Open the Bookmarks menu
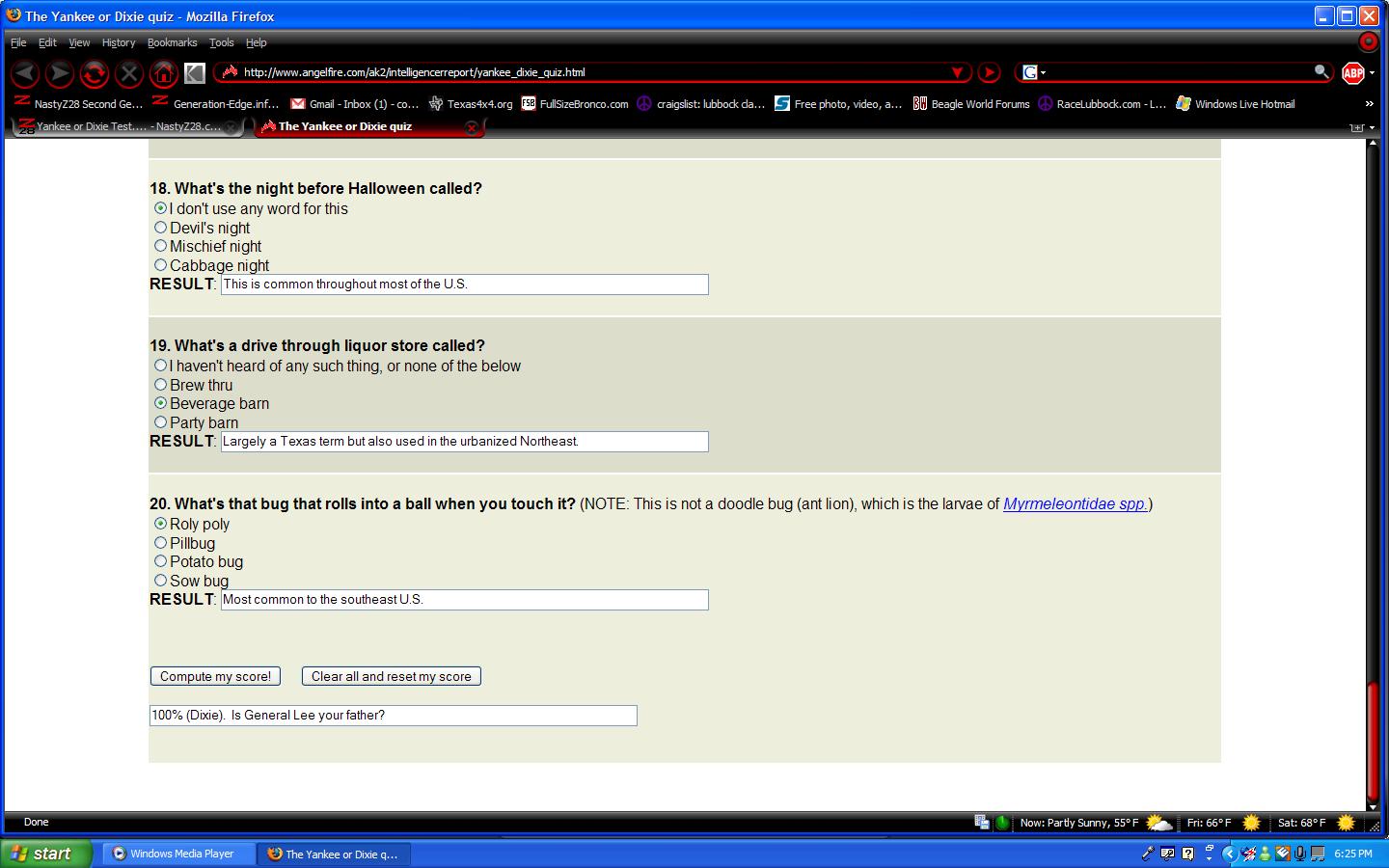 (172, 42)
